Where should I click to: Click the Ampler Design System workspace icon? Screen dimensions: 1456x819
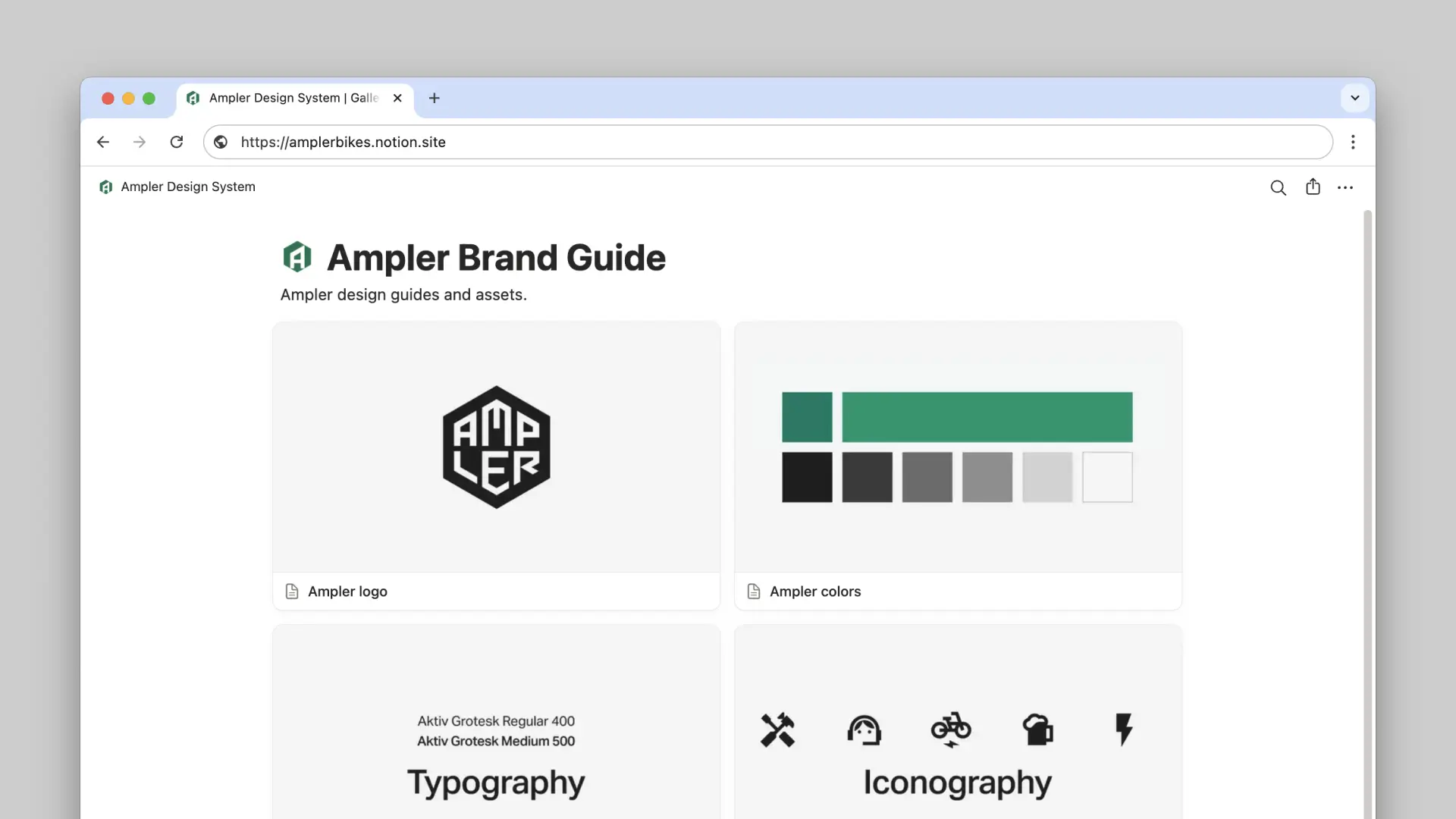coord(105,187)
